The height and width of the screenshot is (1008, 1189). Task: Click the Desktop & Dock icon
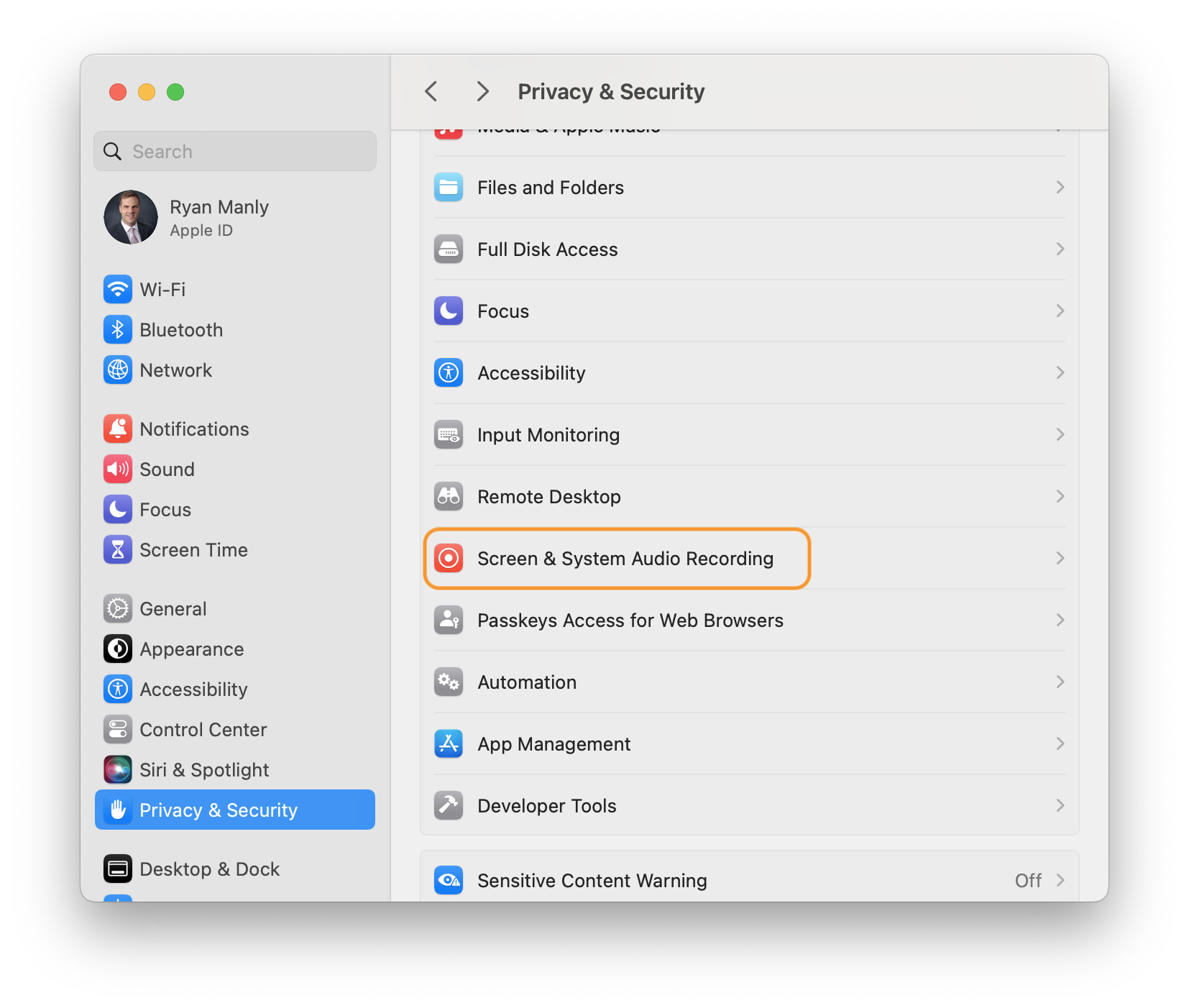[x=118, y=869]
